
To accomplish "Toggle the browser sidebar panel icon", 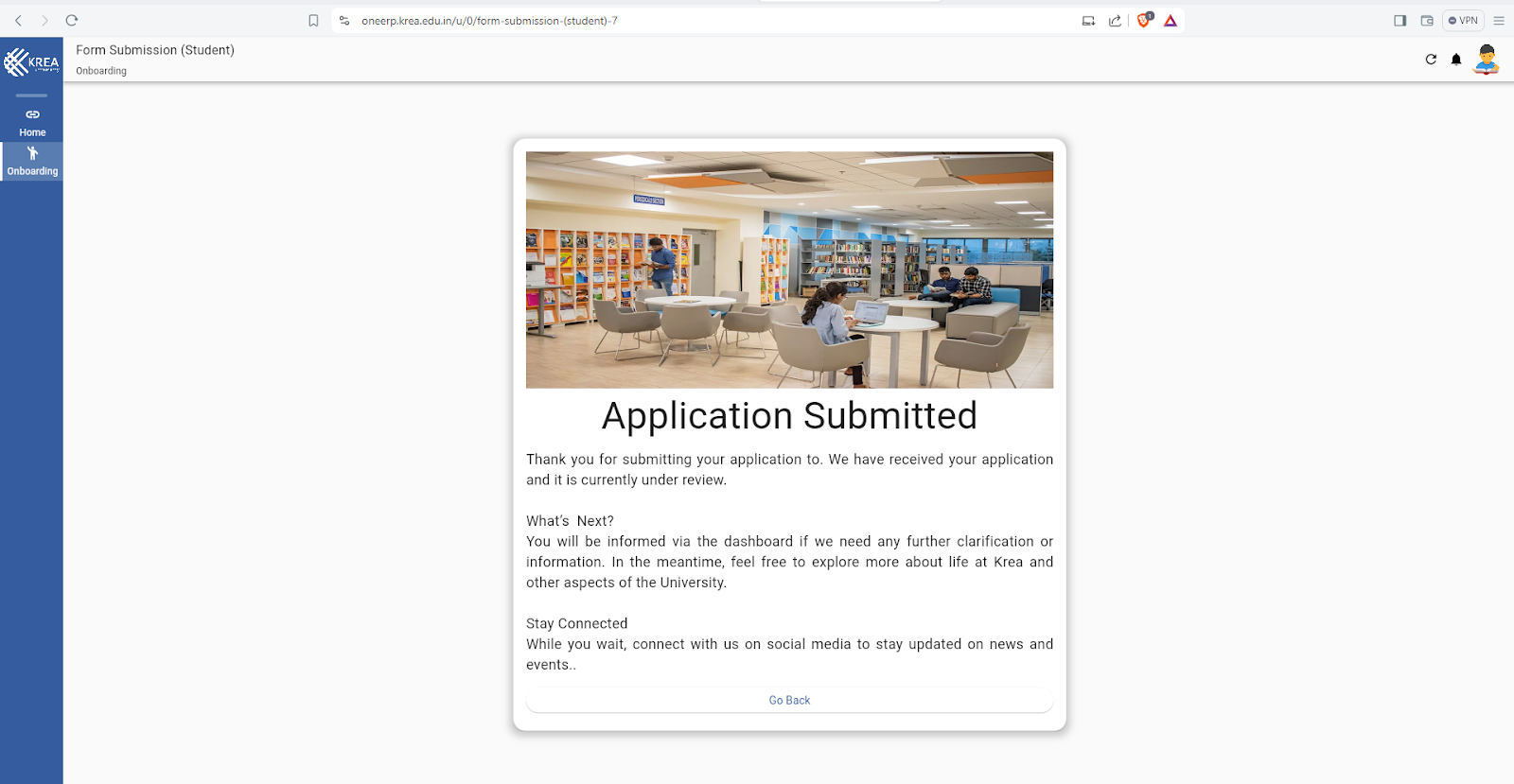I will click(x=1400, y=21).
